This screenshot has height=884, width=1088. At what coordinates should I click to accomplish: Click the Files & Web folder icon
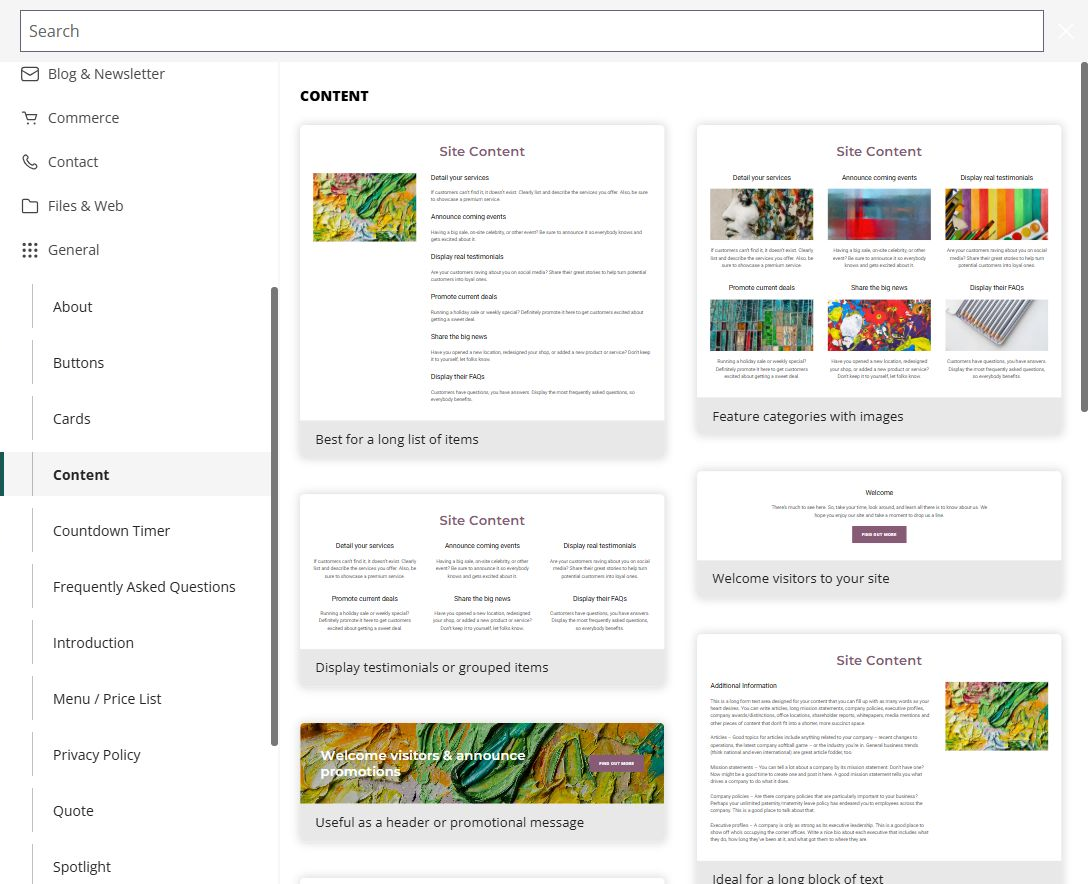click(x=30, y=206)
